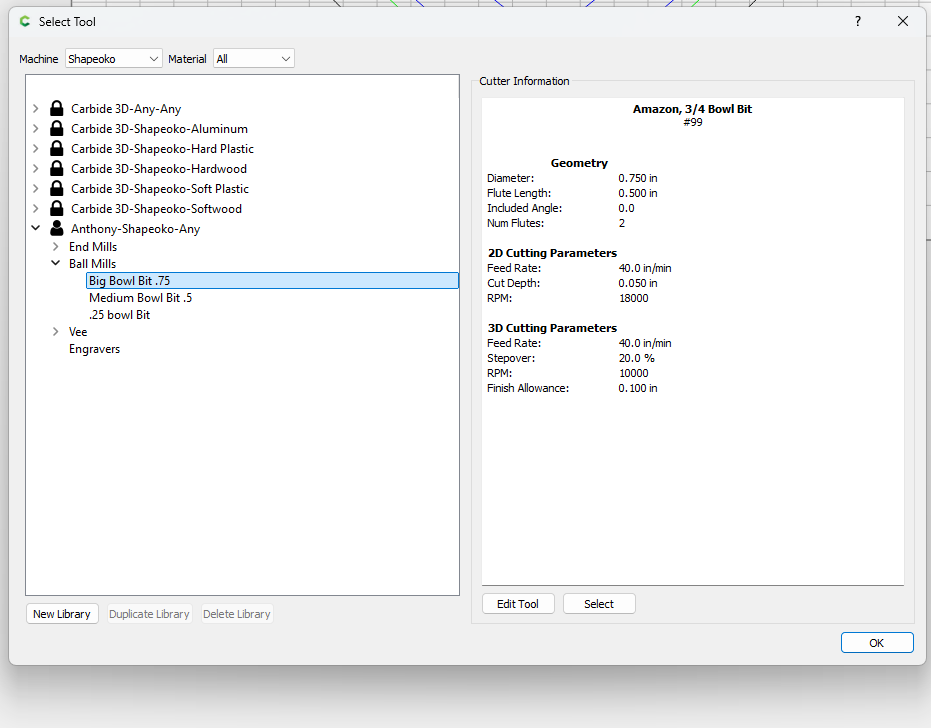Select the Medium Bowl Bit .5 tool
This screenshot has width=931, height=728.
click(x=140, y=298)
